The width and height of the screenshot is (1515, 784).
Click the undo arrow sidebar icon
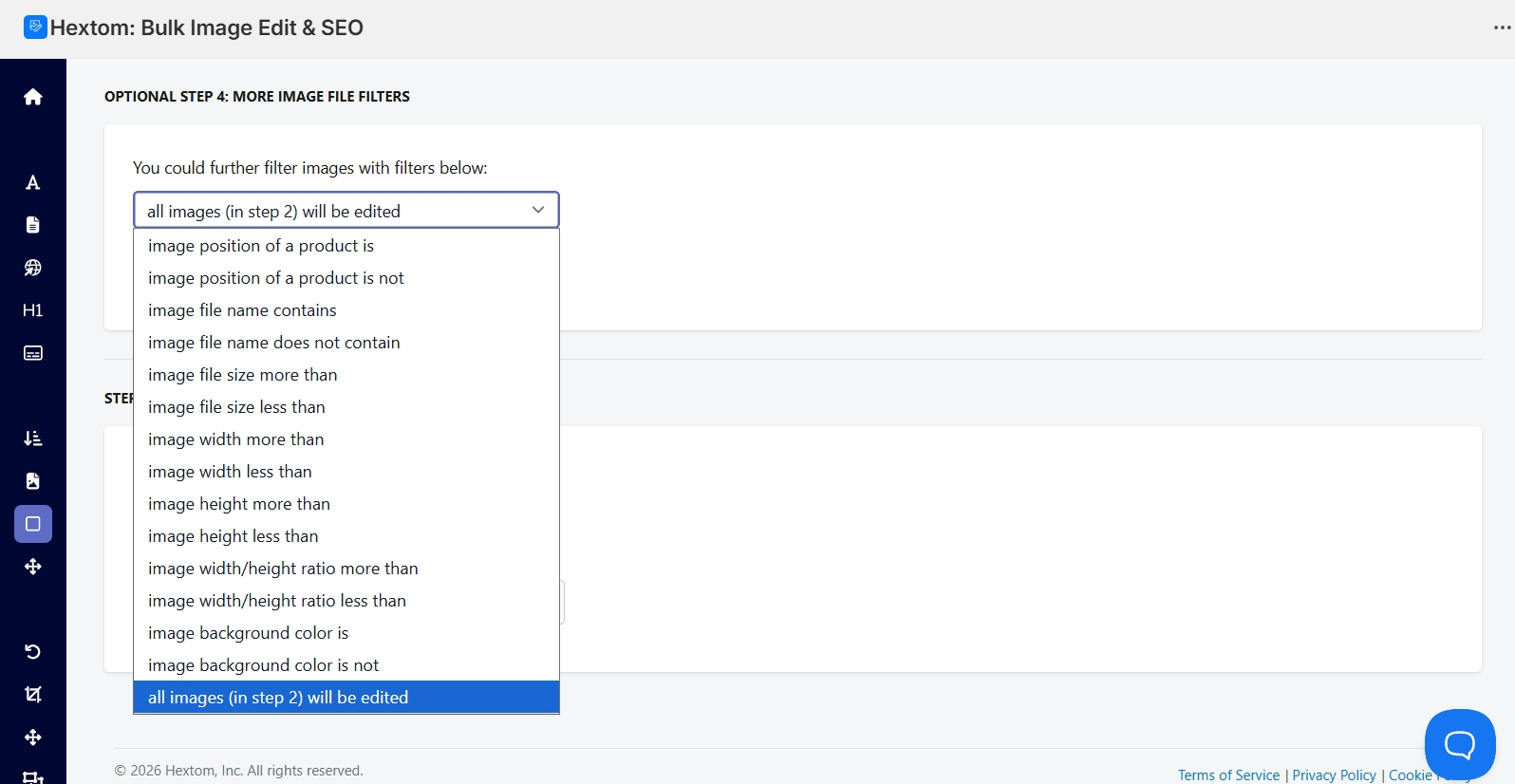coord(33,652)
